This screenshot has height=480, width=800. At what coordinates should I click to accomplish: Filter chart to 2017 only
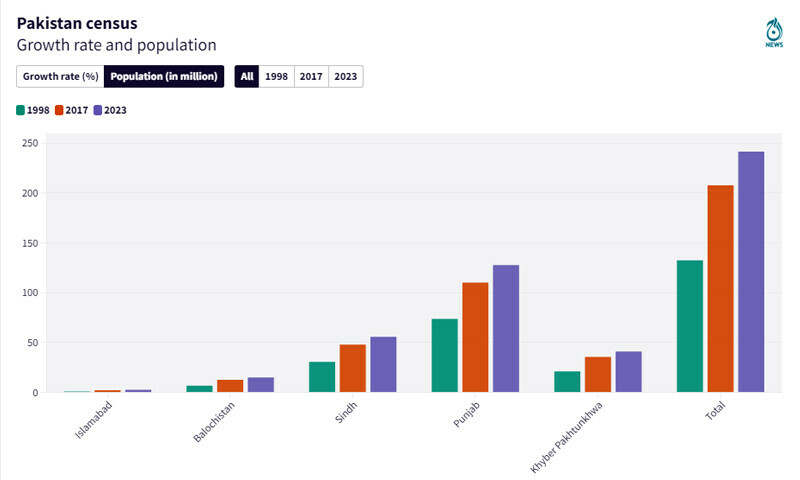(311, 76)
